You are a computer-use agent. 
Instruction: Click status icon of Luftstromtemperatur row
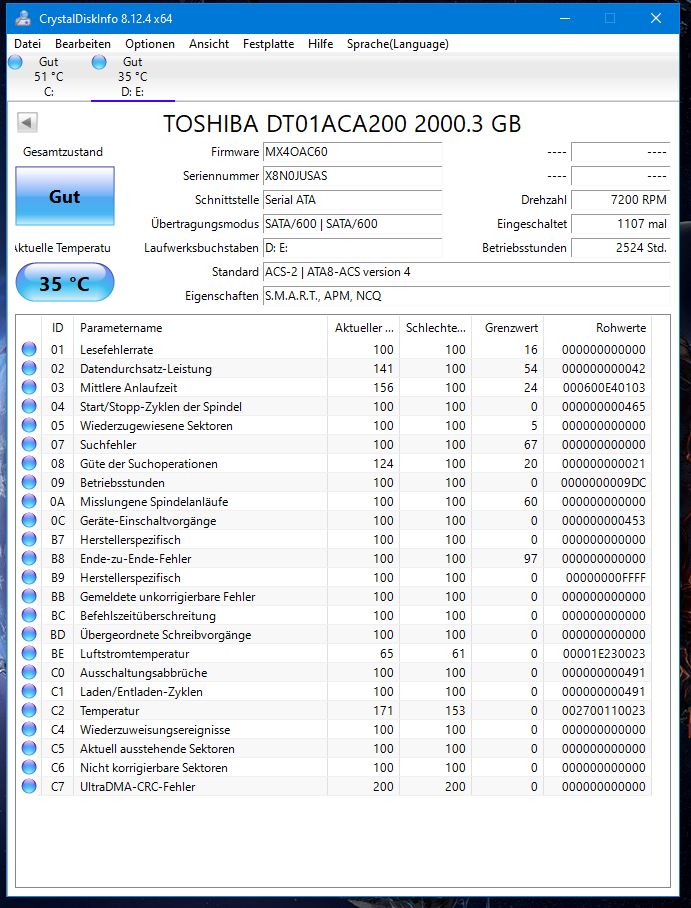pos(29,653)
